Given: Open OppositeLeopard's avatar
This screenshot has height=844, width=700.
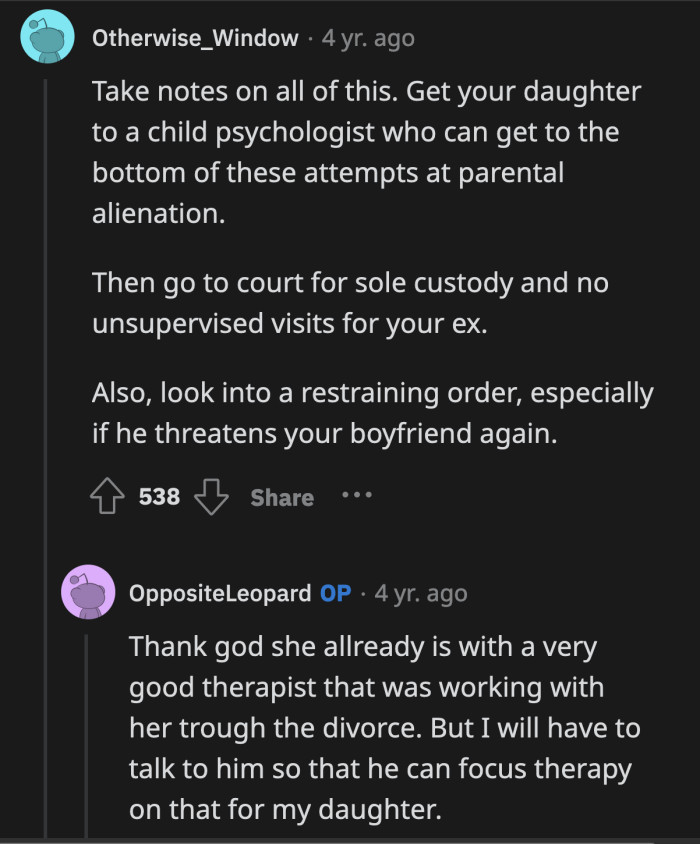Looking at the screenshot, I should [86, 594].
